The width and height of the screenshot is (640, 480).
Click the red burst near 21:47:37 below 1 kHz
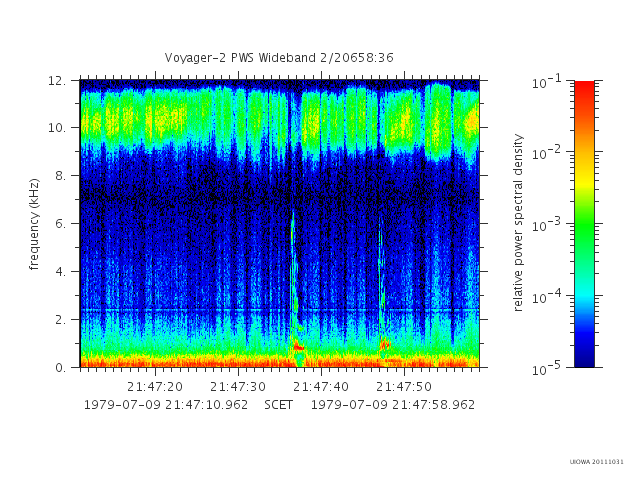(x=298, y=347)
